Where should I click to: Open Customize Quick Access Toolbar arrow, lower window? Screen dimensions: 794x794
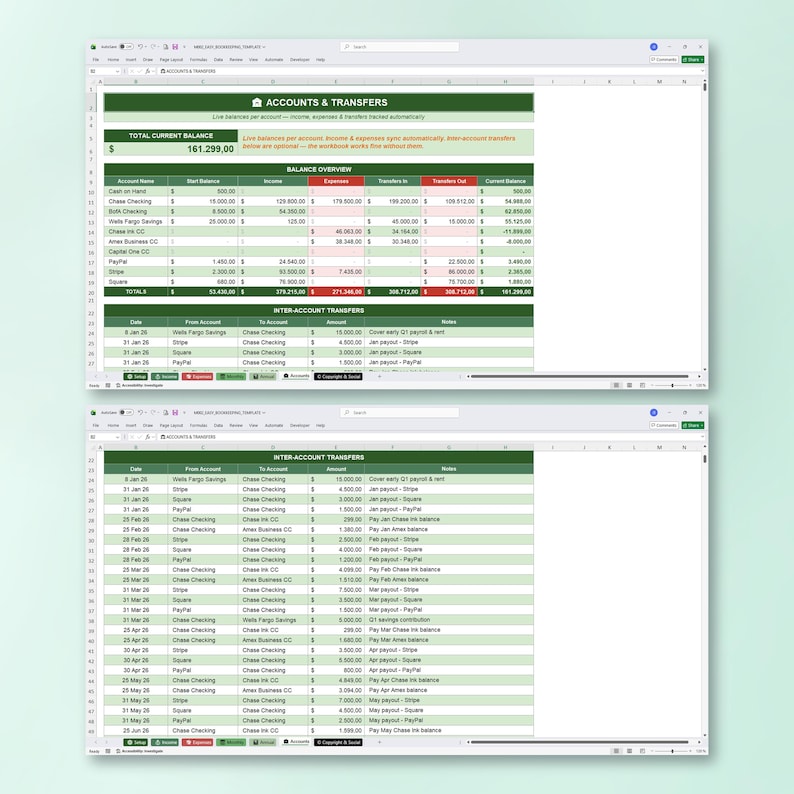click(x=184, y=413)
